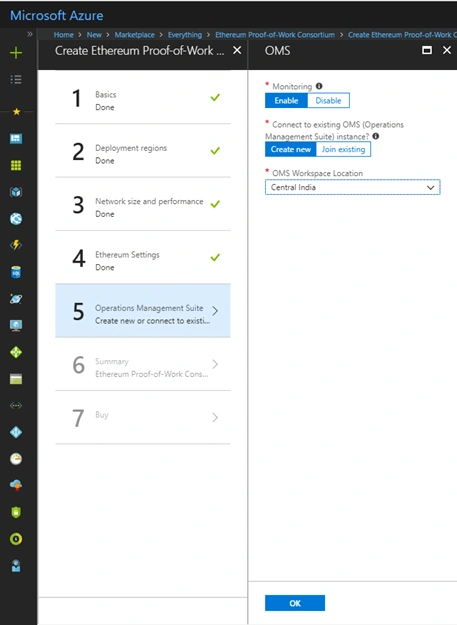
Task: Click info icon next to Monitoring label
Action: 319,86
